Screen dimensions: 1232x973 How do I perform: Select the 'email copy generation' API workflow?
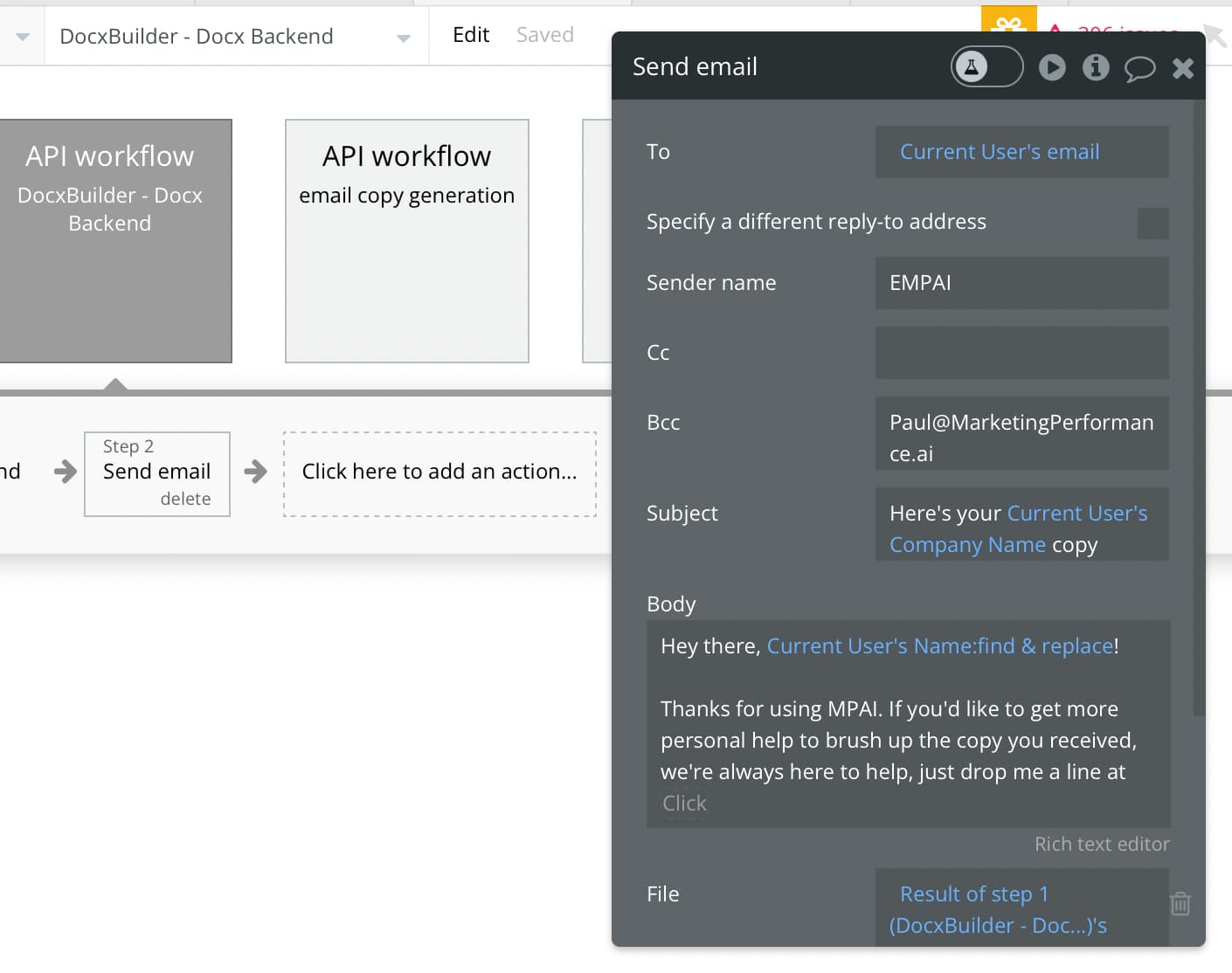click(x=407, y=240)
